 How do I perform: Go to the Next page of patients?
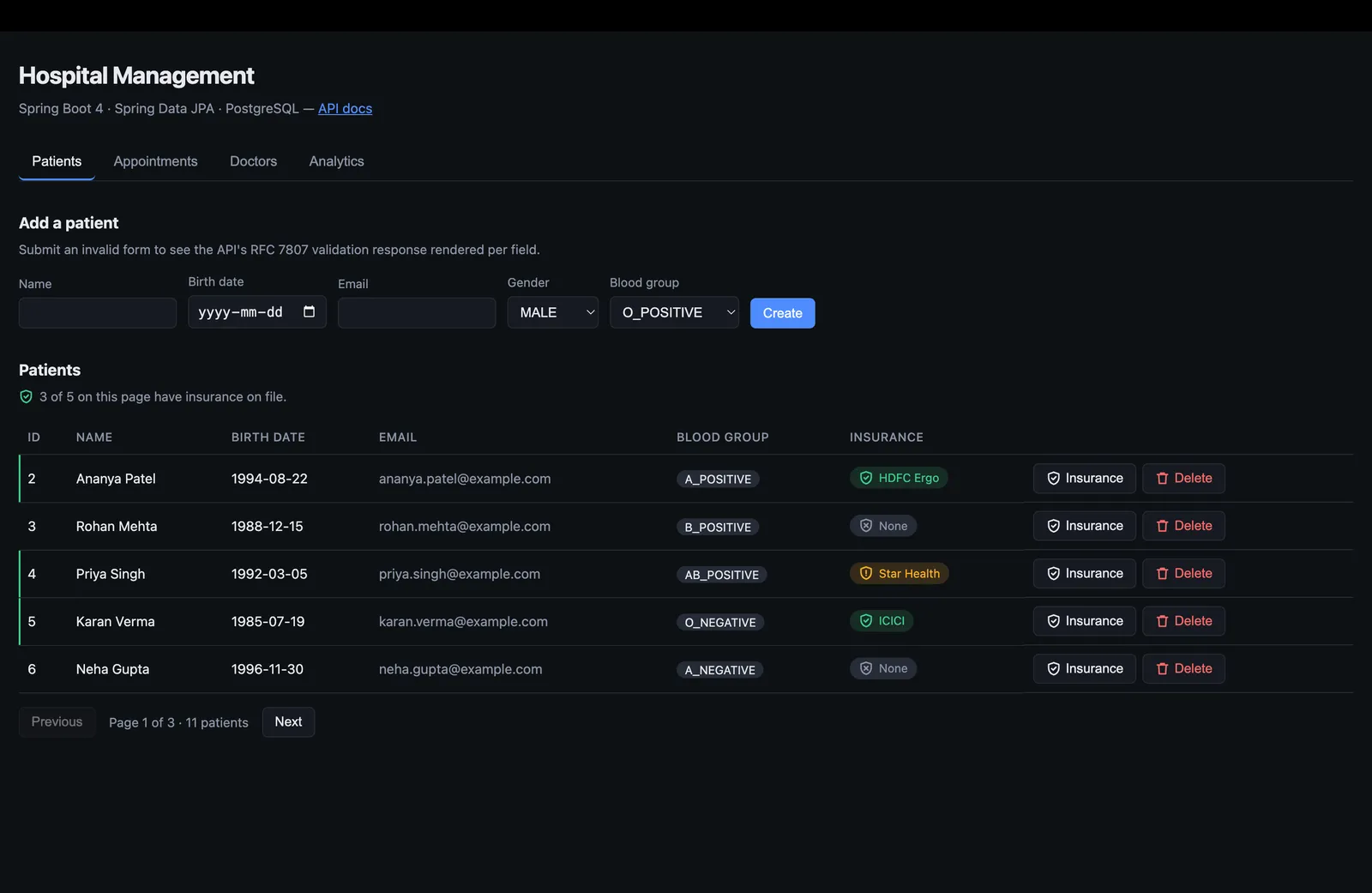coord(288,722)
